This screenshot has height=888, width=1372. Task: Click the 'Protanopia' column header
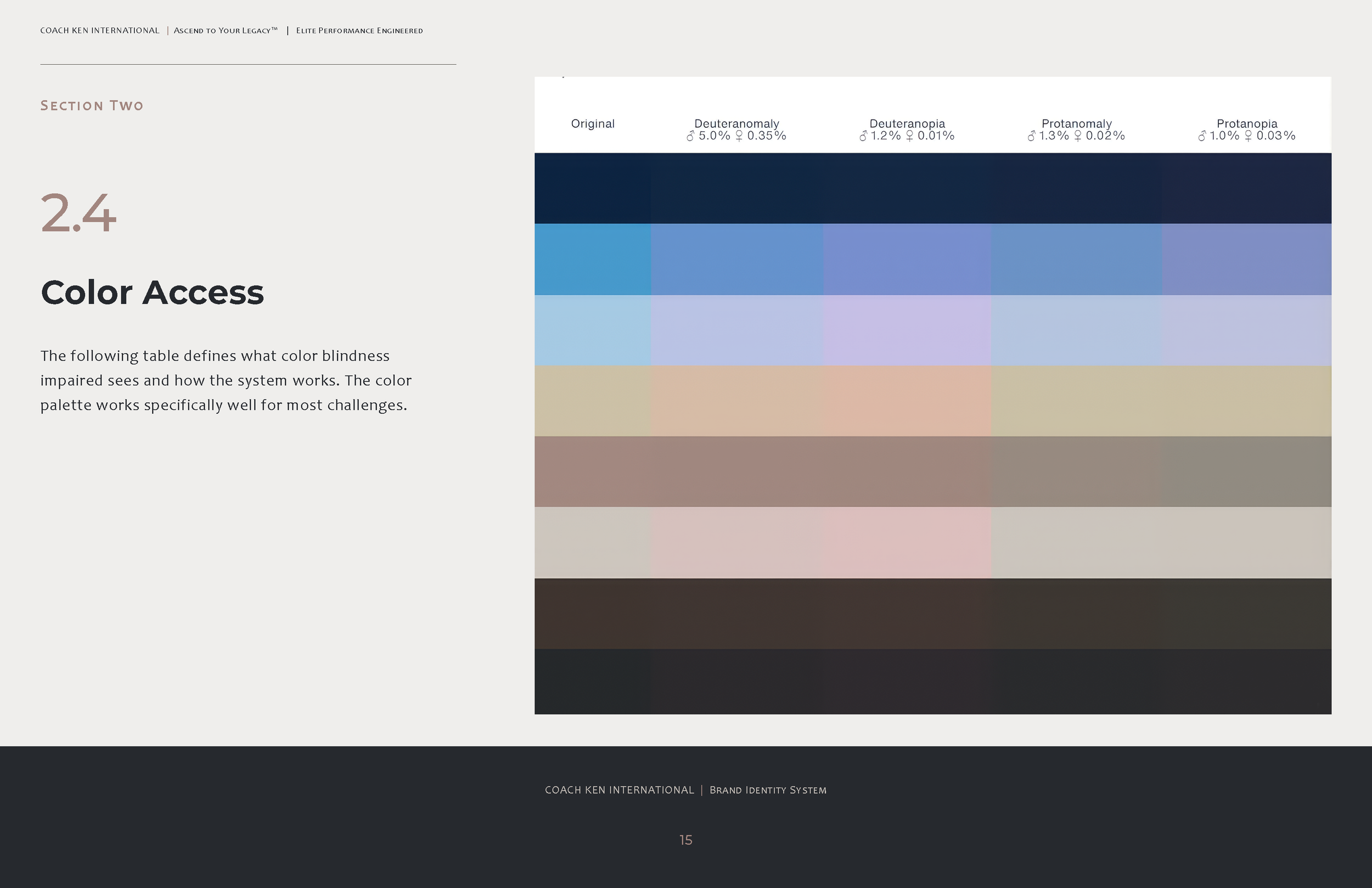coord(1247,124)
